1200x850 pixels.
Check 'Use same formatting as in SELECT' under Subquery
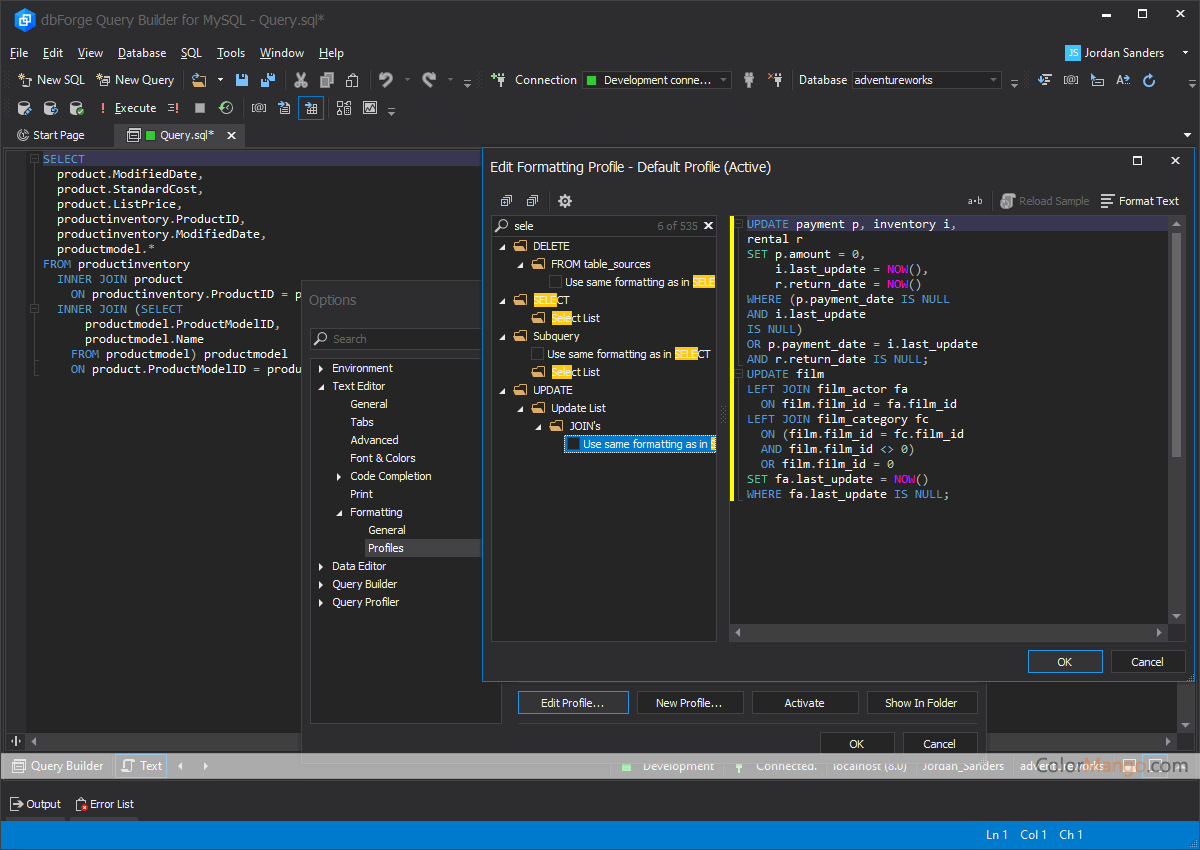coord(537,354)
